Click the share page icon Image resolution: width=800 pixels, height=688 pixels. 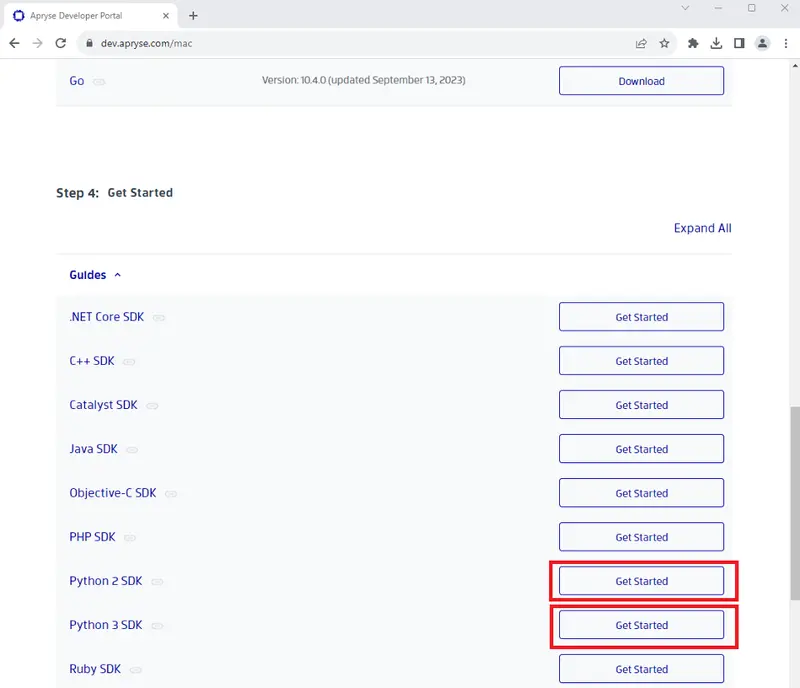(641, 43)
